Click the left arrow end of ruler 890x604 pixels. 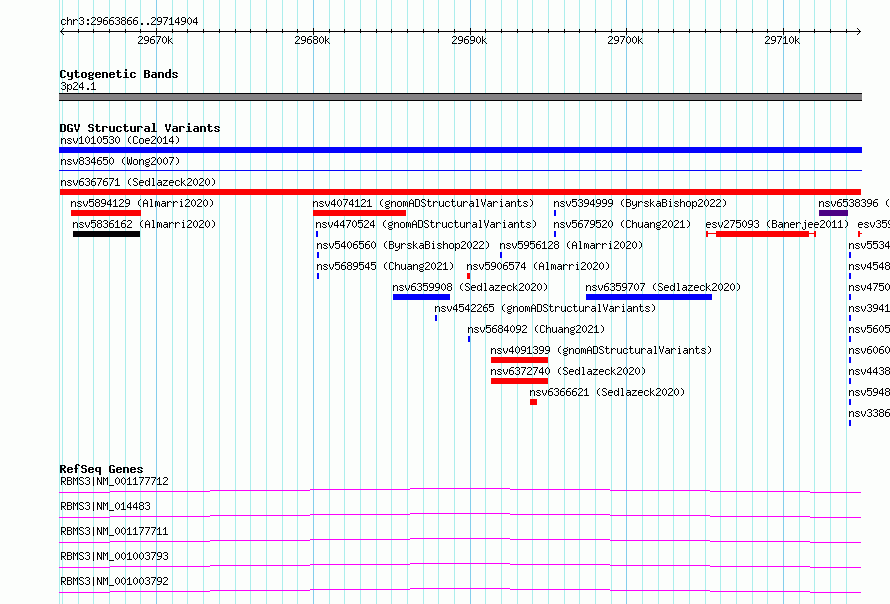pyautogui.click(x=62, y=32)
